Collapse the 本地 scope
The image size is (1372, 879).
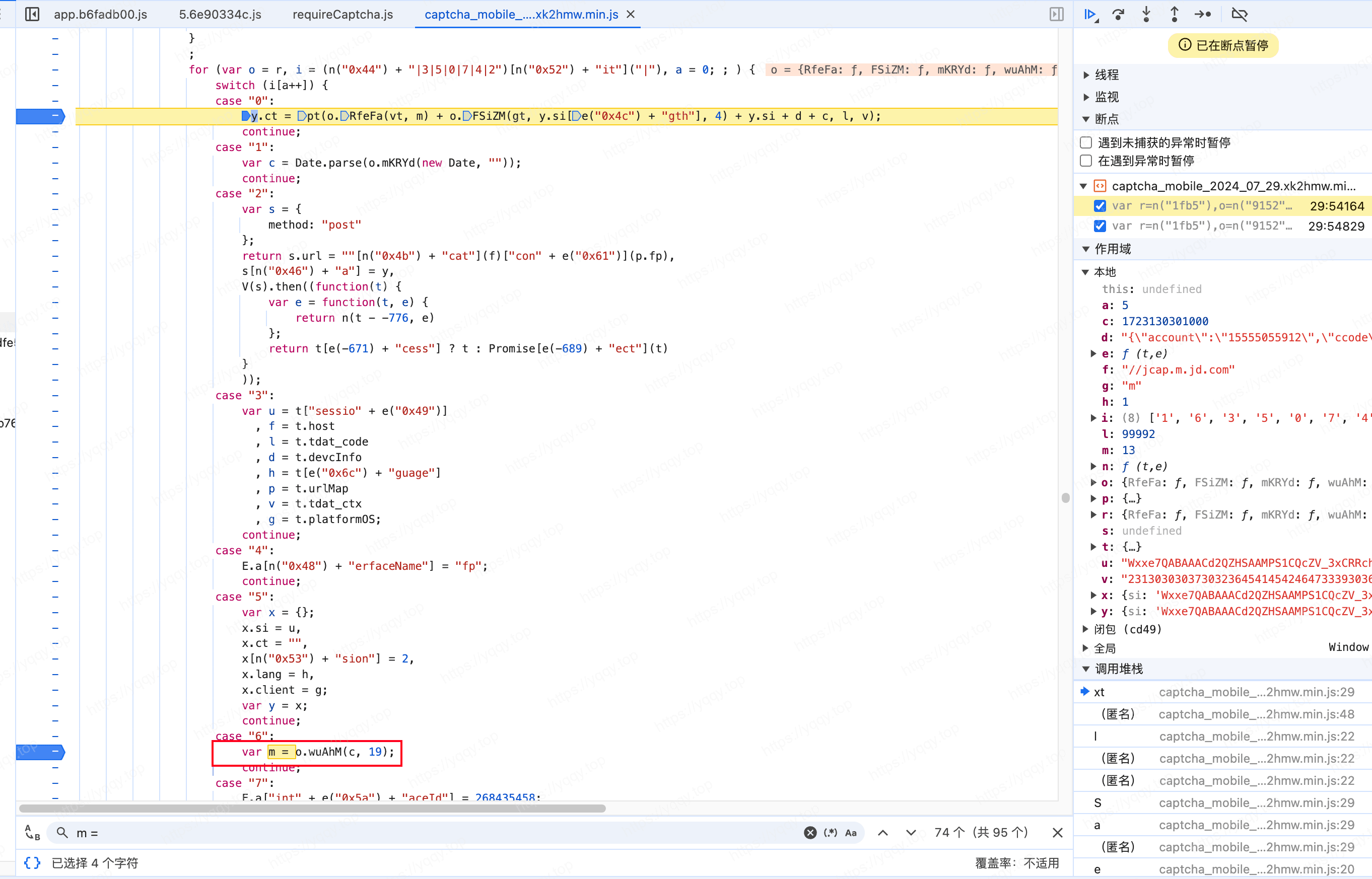click(1085, 272)
